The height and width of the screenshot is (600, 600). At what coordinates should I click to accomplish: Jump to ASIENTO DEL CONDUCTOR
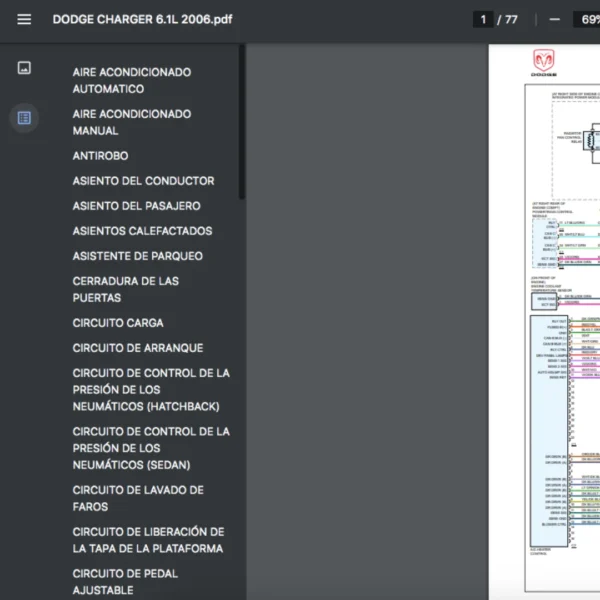[143, 181]
